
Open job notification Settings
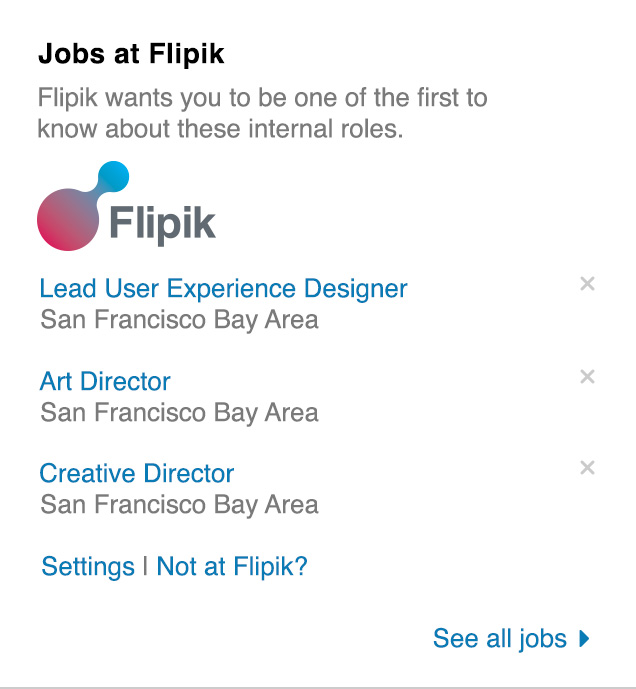[x=88, y=567]
